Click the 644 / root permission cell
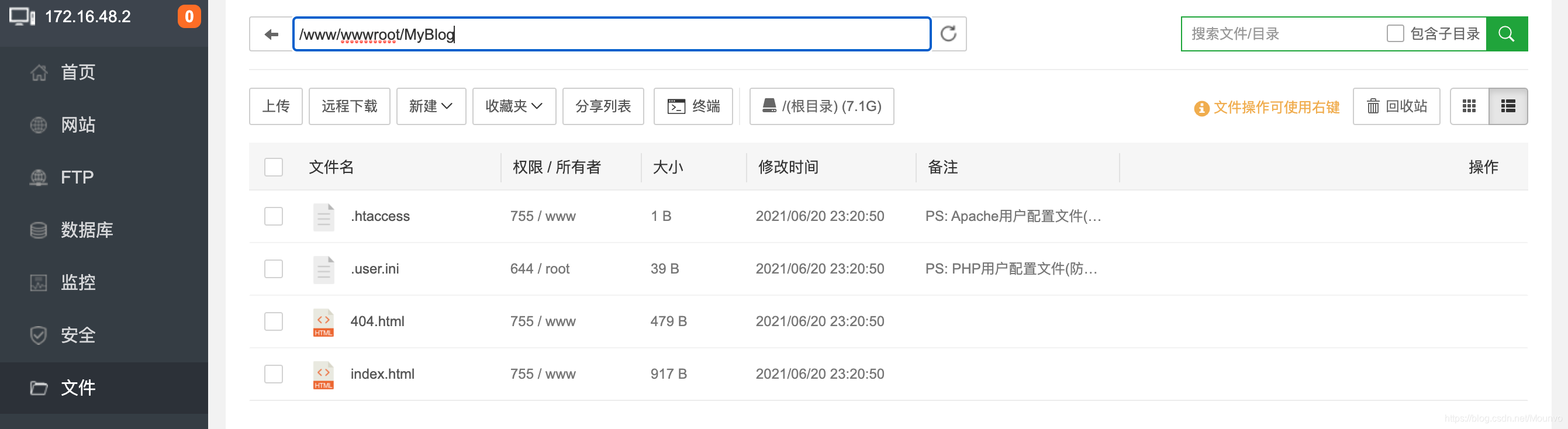The height and width of the screenshot is (429, 1568). pos(540,269)
